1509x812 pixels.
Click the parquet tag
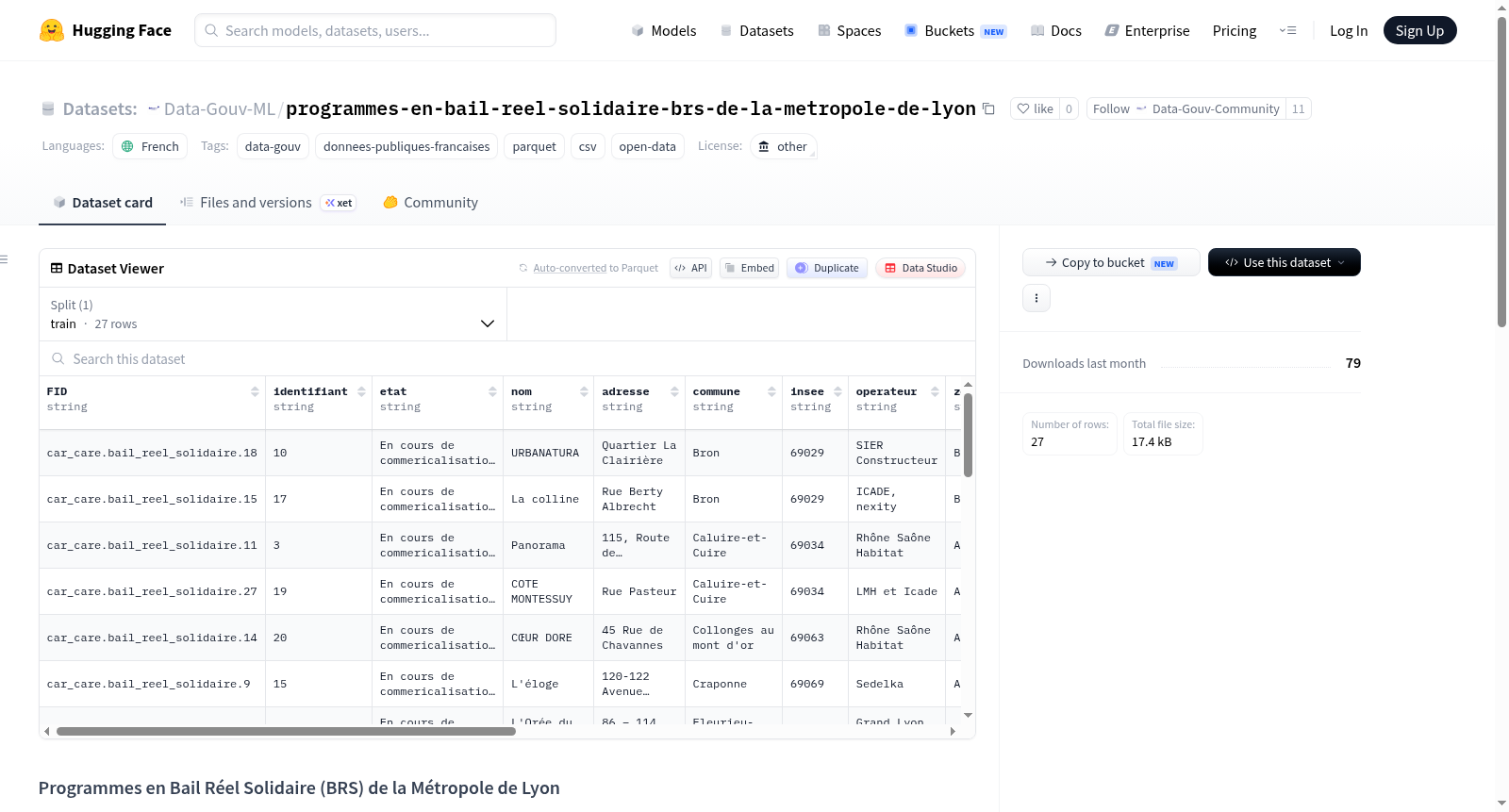point(534,146)
